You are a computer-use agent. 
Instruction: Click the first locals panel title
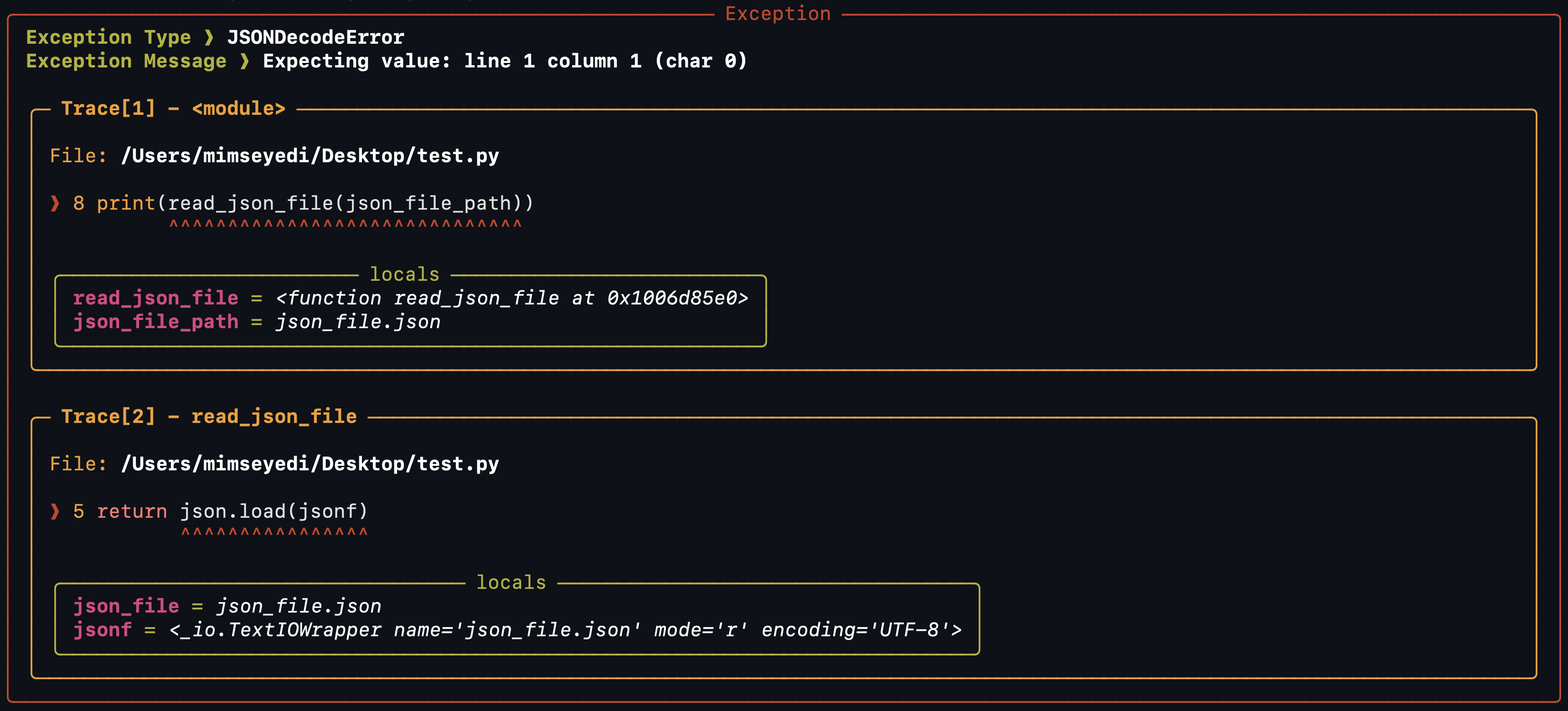tap(404, 274)
